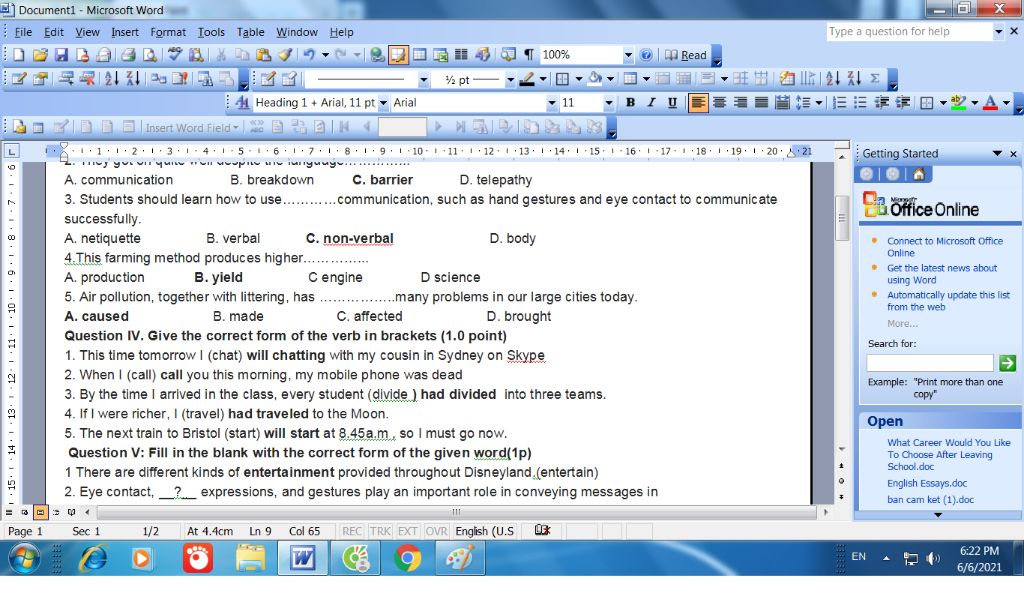The width and height of the screenshot is (1024, 614).
Task: Open the Research pane icon
Action: pos(196,55)
